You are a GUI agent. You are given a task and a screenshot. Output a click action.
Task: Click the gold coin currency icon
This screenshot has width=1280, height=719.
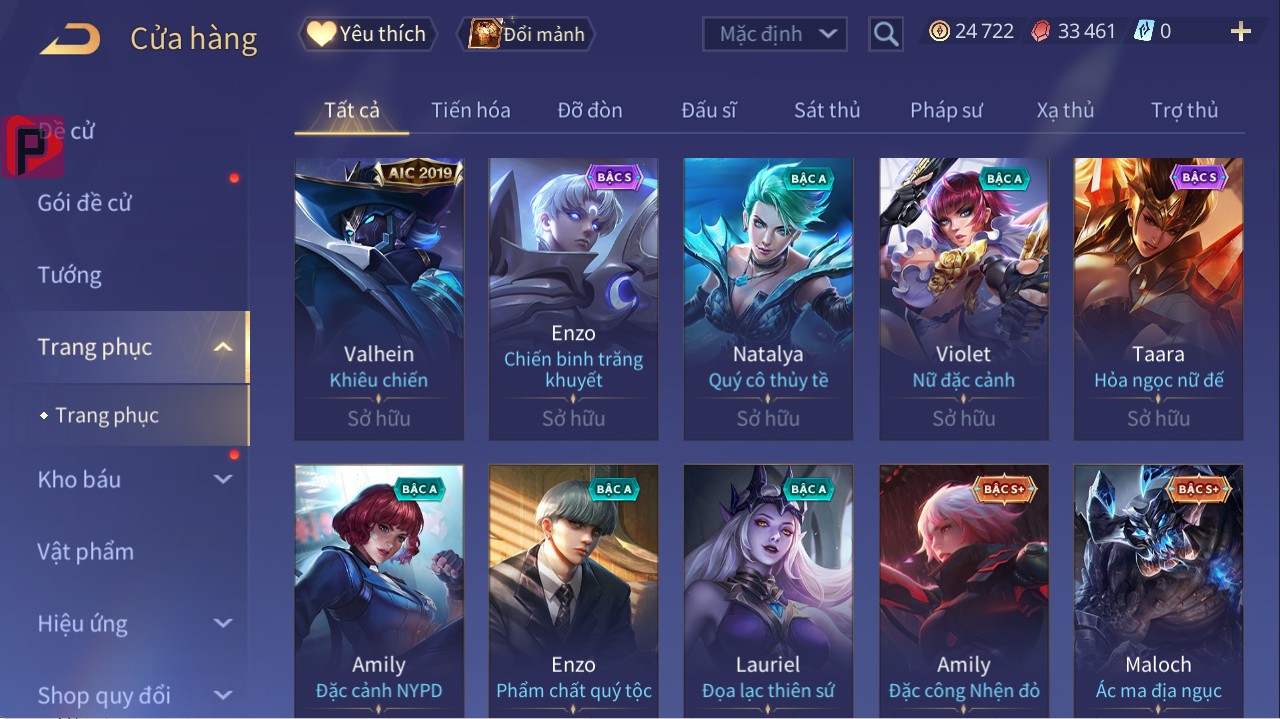pyautogui.click(x=939, y=31)
